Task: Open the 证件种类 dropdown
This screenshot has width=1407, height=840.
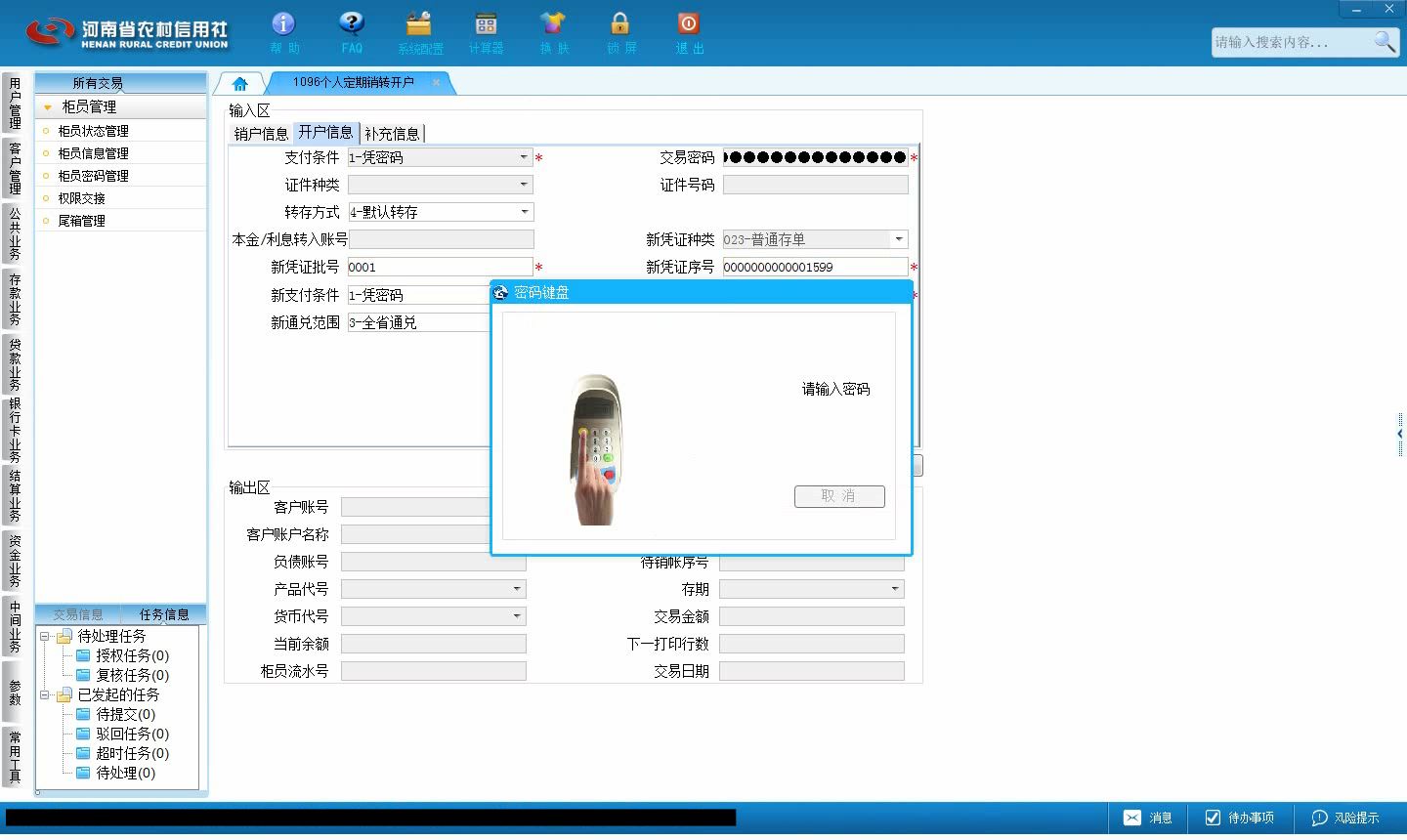Action: click(x=524, y=185)
